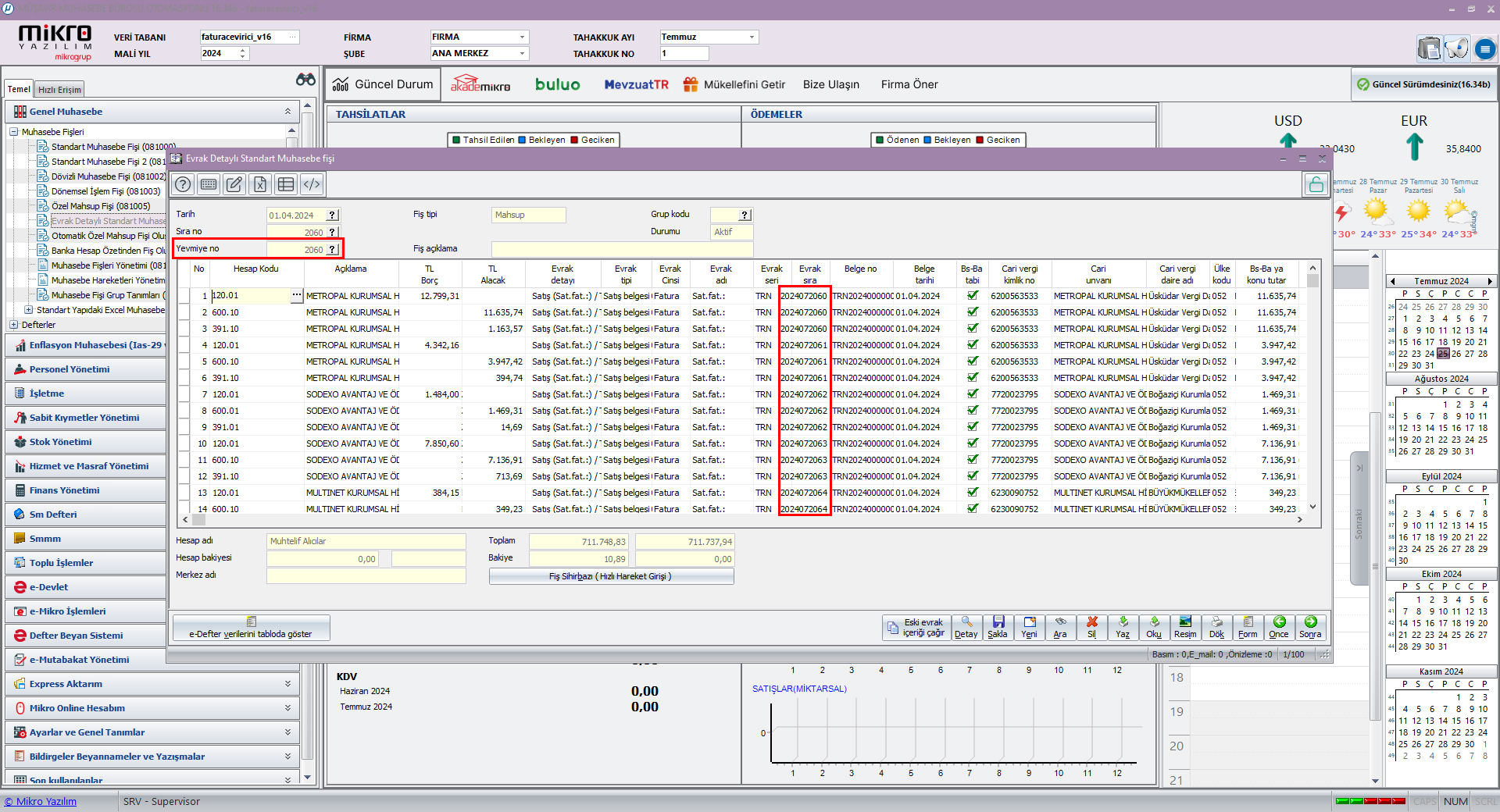Switch to the Hızlı Erişim tab
The height and width of the screenshot is (812, 1500).
coord(59,90)
